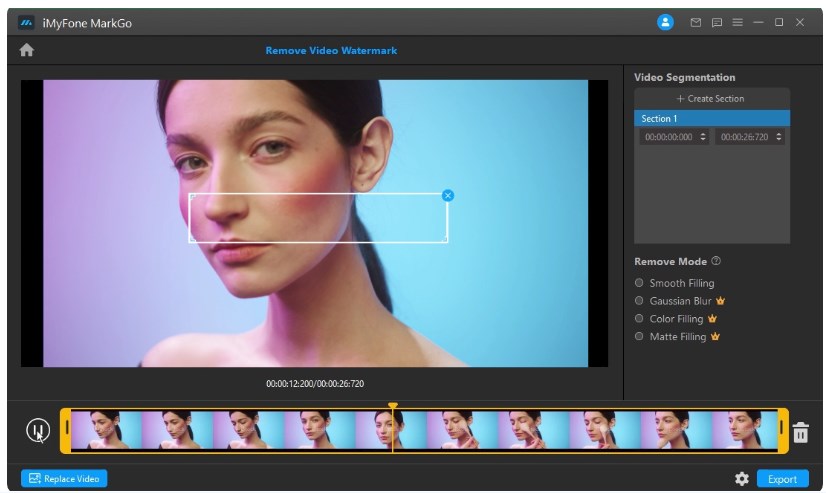Click the play preview button on timeline
This screenshot has height=493, width=826.
tap(37, 431)
